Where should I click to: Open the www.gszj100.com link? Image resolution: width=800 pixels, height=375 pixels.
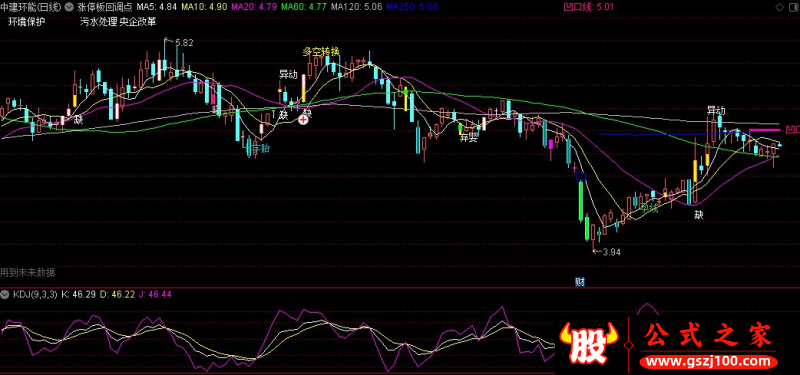(709, 362)
